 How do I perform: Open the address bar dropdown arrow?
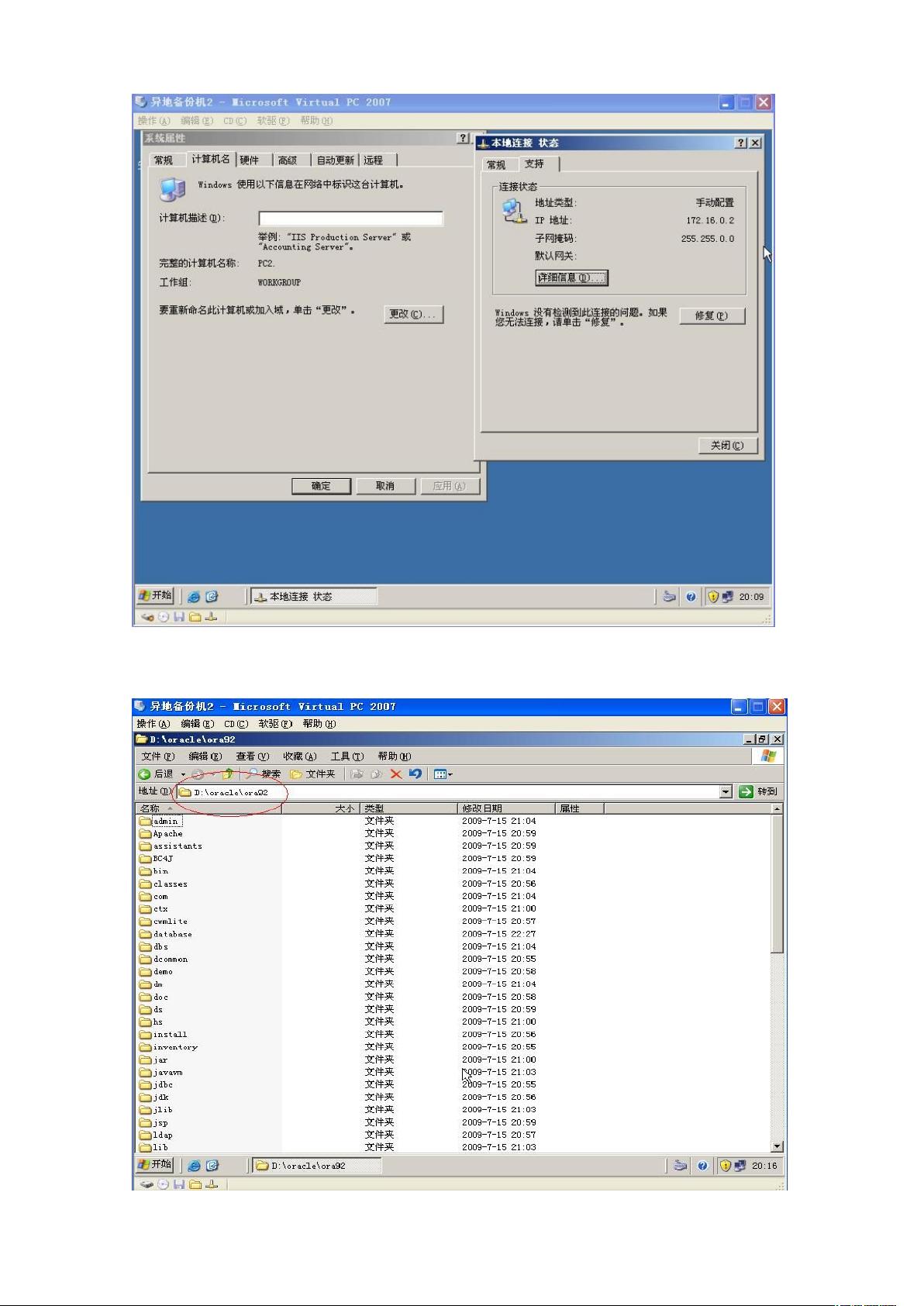[x=726, y=791]
